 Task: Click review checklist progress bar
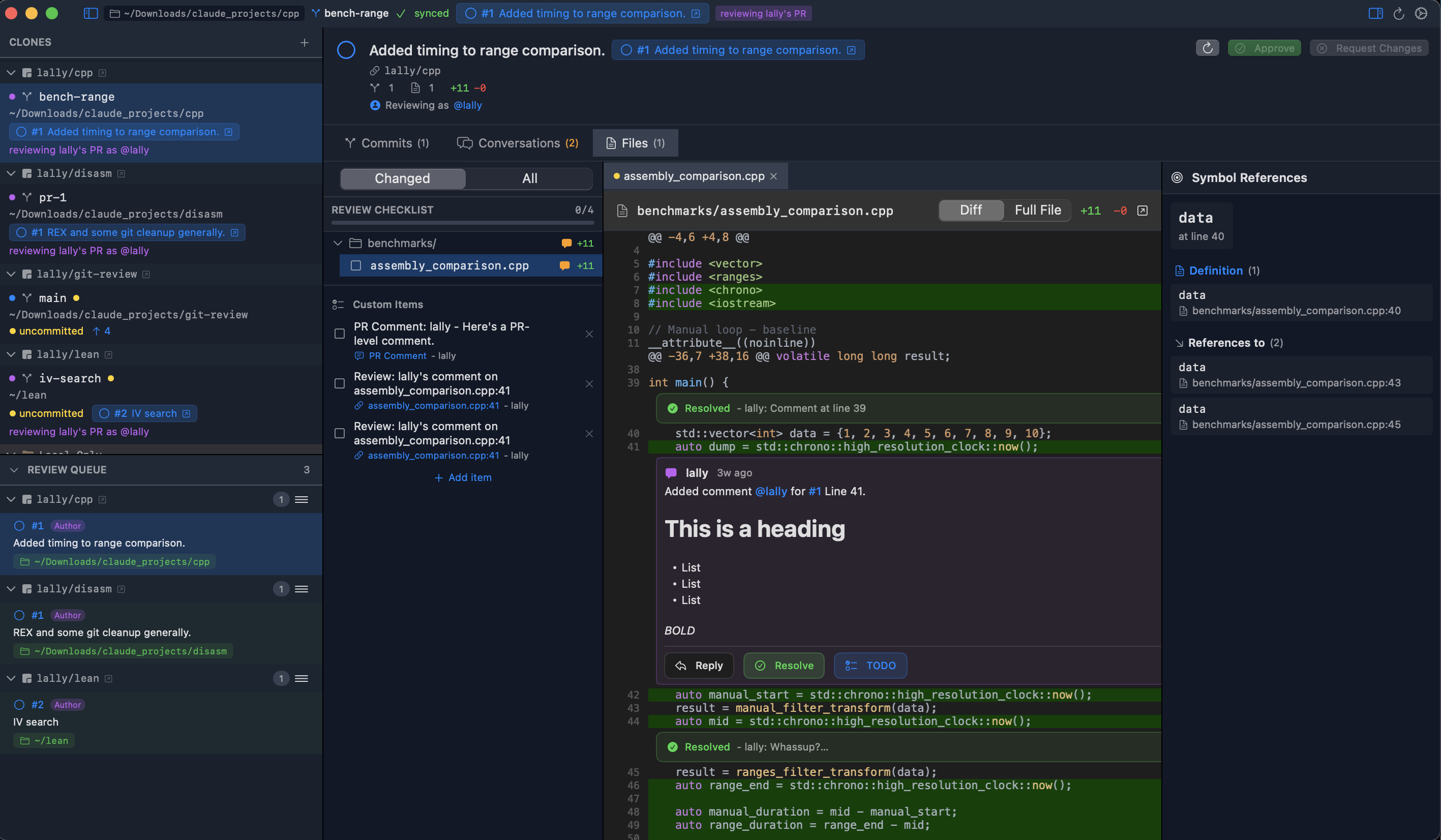click(x=462, y=222)
